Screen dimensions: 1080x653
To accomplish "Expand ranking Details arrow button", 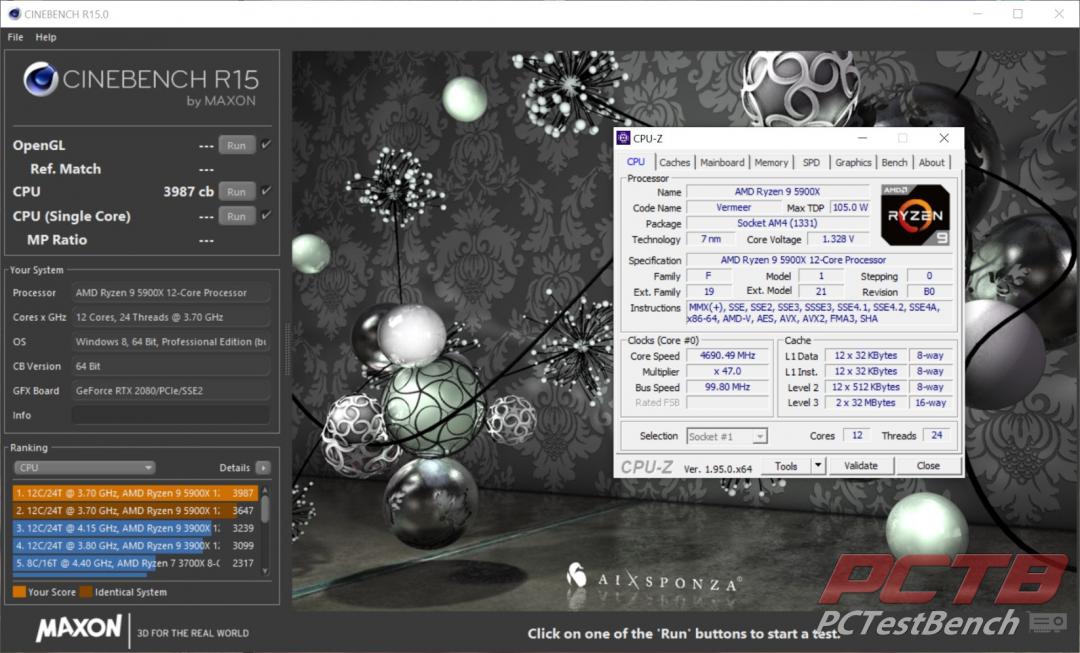I will (x=262, y=468).
